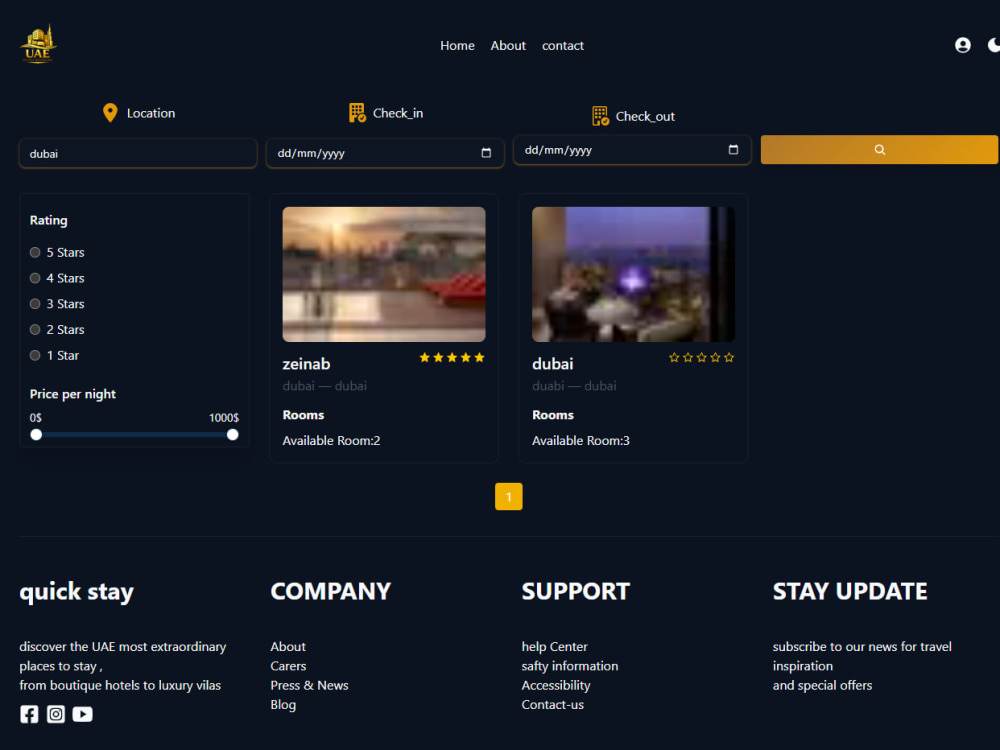Open About in top navigation
The image size is (1000, 750).
click(508, 45)
